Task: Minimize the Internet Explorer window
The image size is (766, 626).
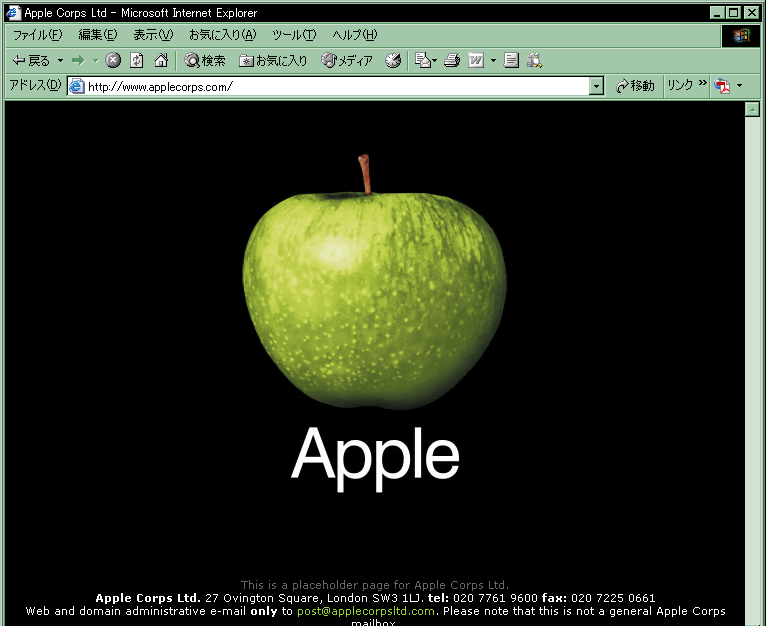Action: 717,13
